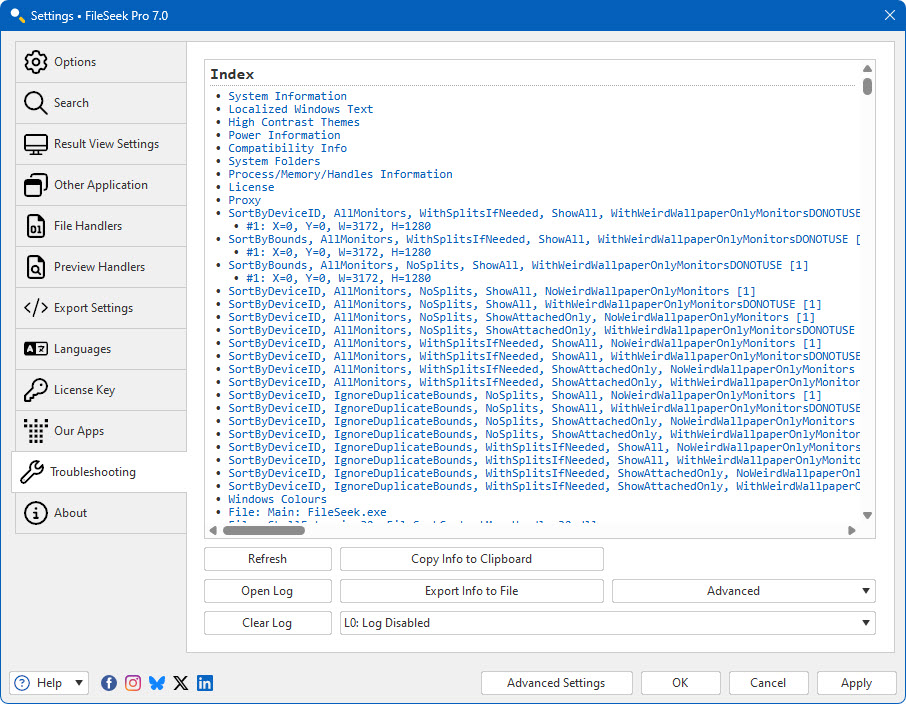Click the File Handlers document icon
The width and height of the screenshot is (906, 704).
point(36,226)
